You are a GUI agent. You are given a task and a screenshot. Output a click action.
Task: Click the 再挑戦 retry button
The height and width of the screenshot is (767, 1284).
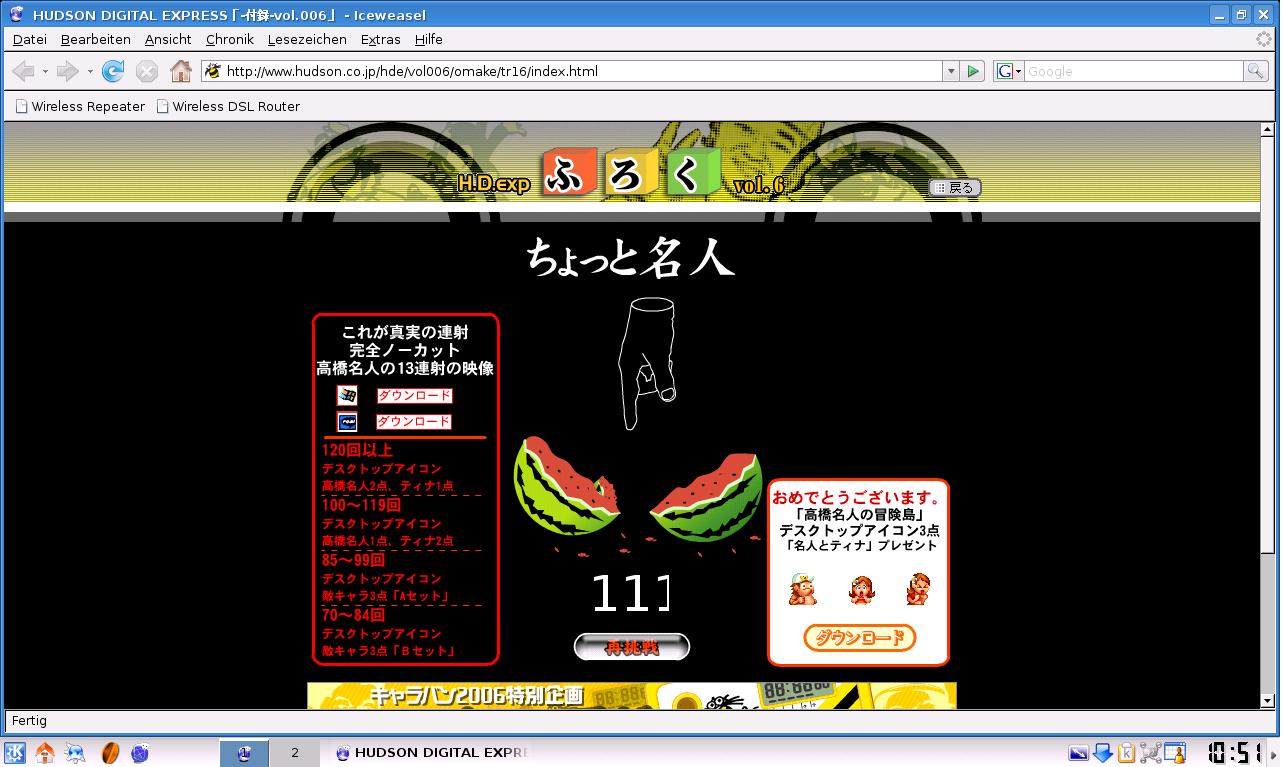point(632,647)
